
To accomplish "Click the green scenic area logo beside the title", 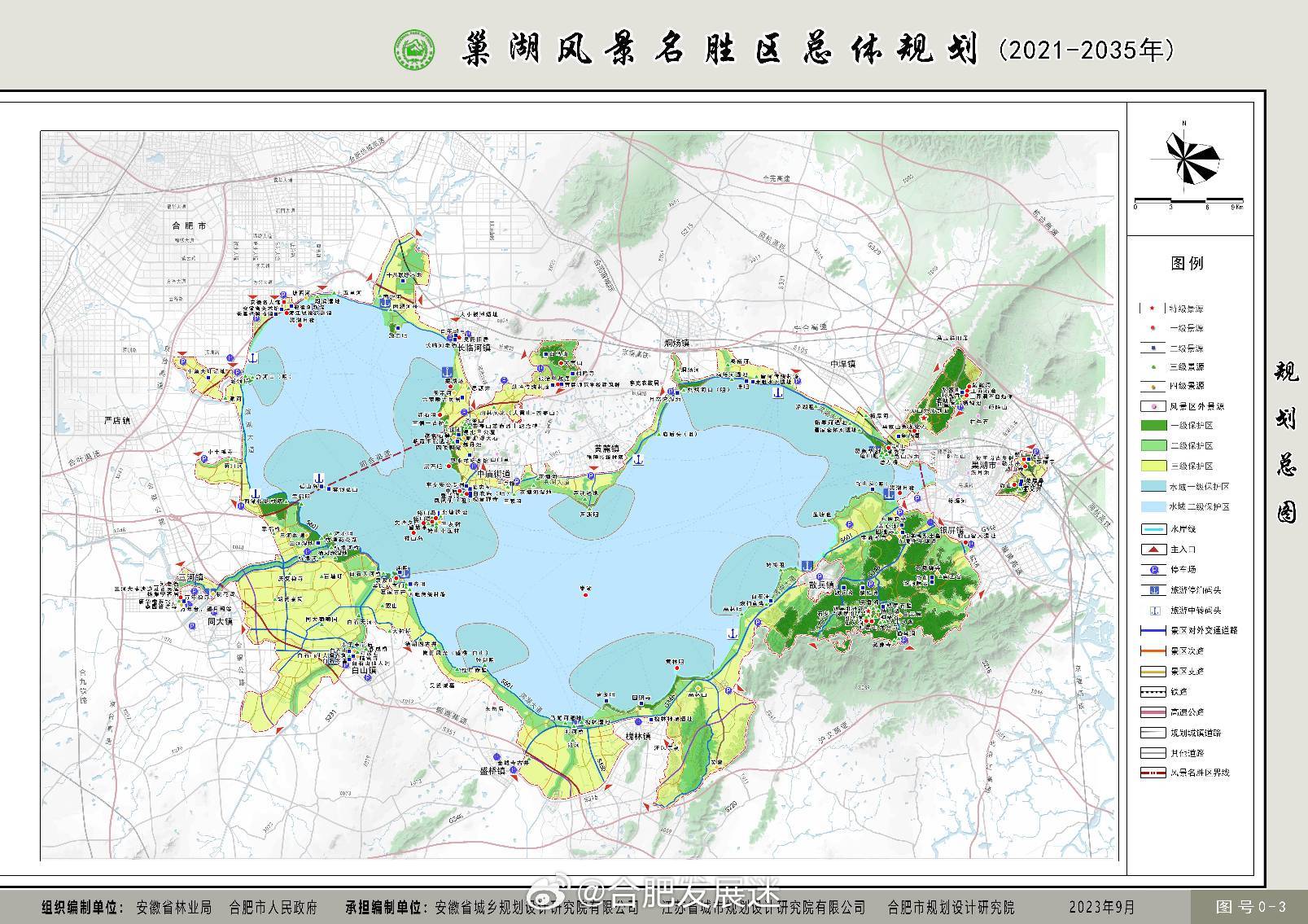I will click(x=413, y=51).
